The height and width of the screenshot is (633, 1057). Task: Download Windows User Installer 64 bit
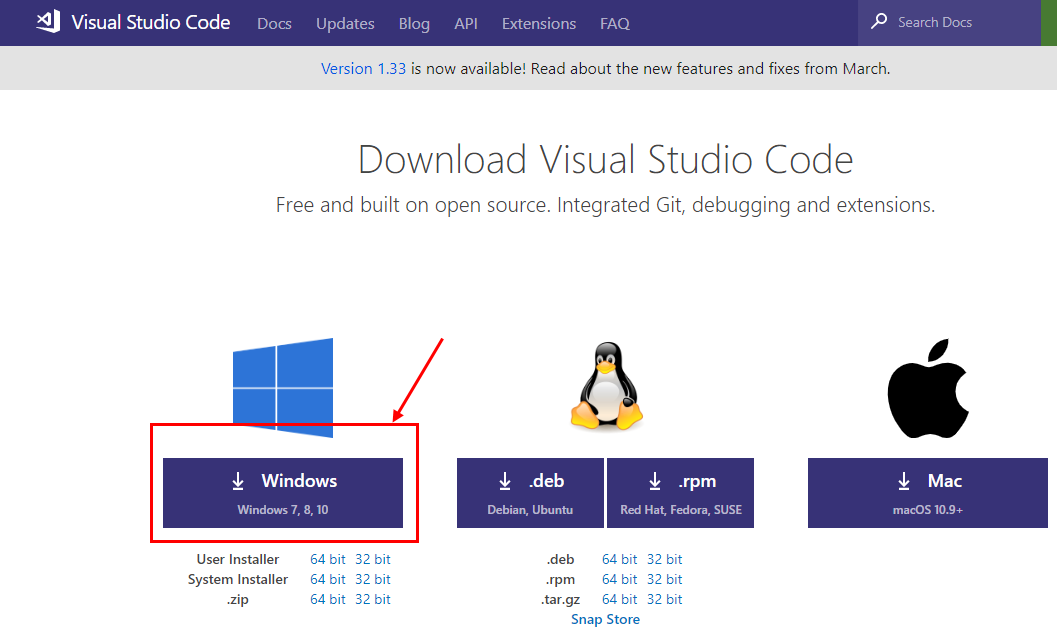(x=328, y=560)
